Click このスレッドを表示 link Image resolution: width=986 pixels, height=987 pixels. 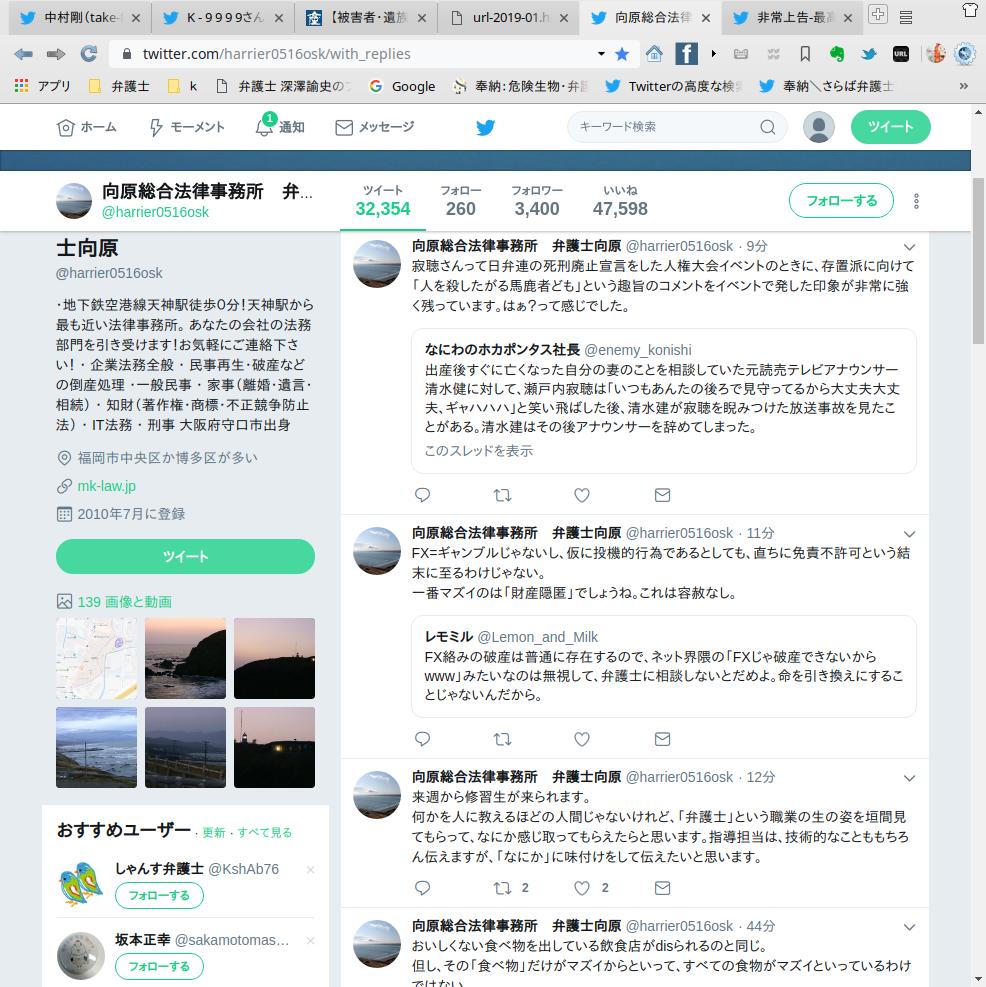pos(479,451)
